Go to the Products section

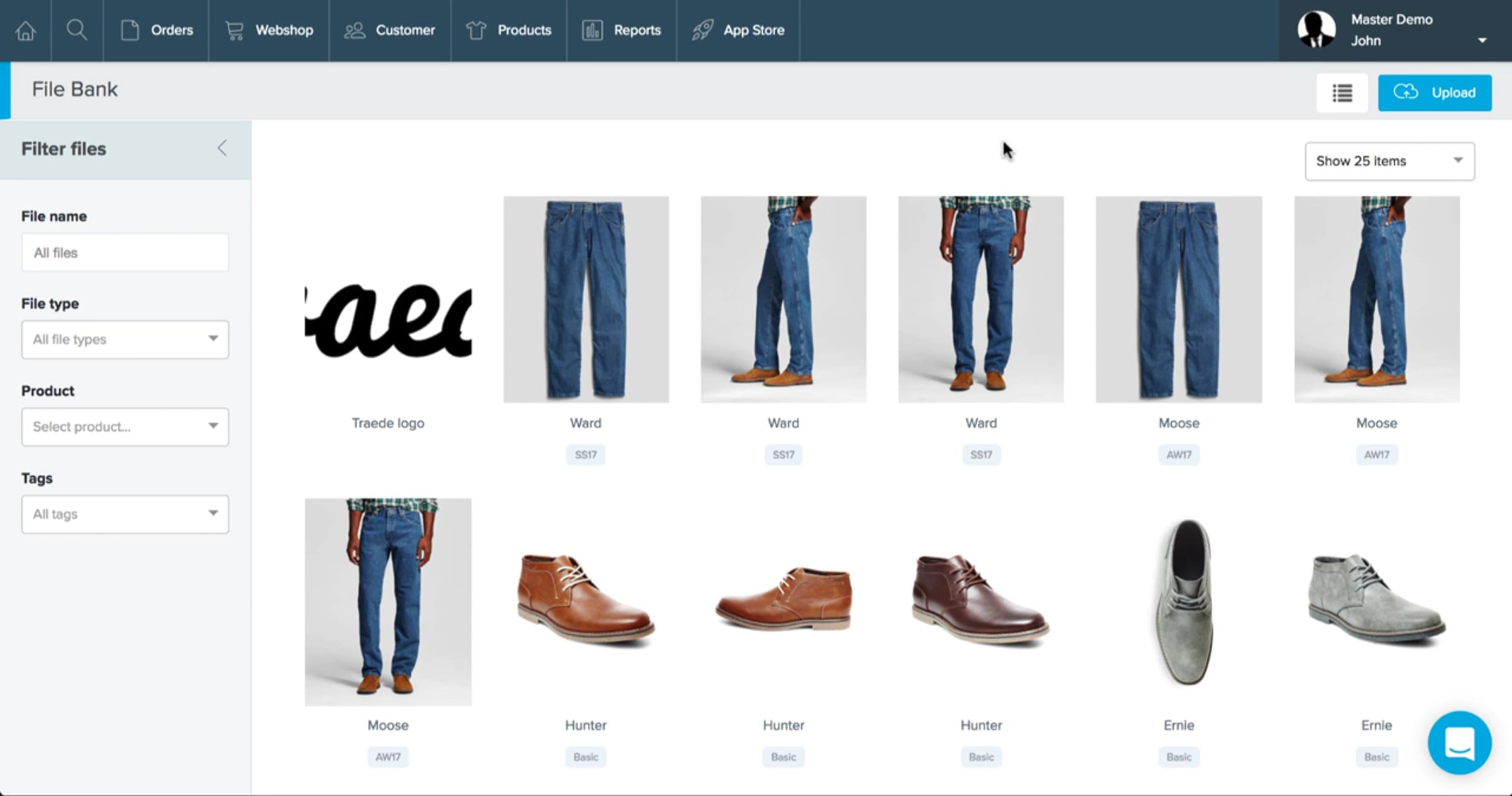(509, 30)
